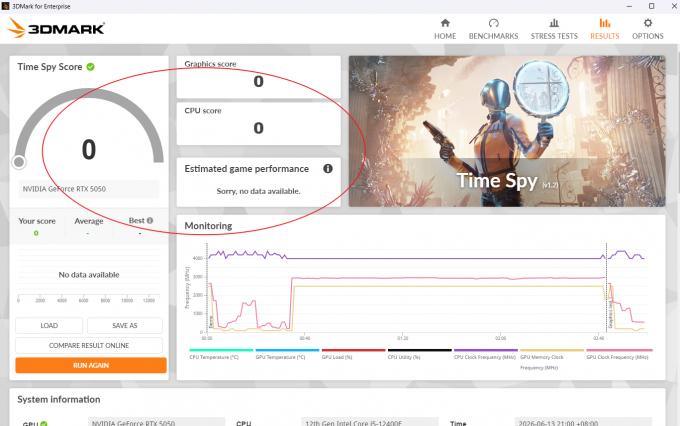Click the score gauge dial knob
The width and height of the screenshot is (680, 426).
[19, 162]
